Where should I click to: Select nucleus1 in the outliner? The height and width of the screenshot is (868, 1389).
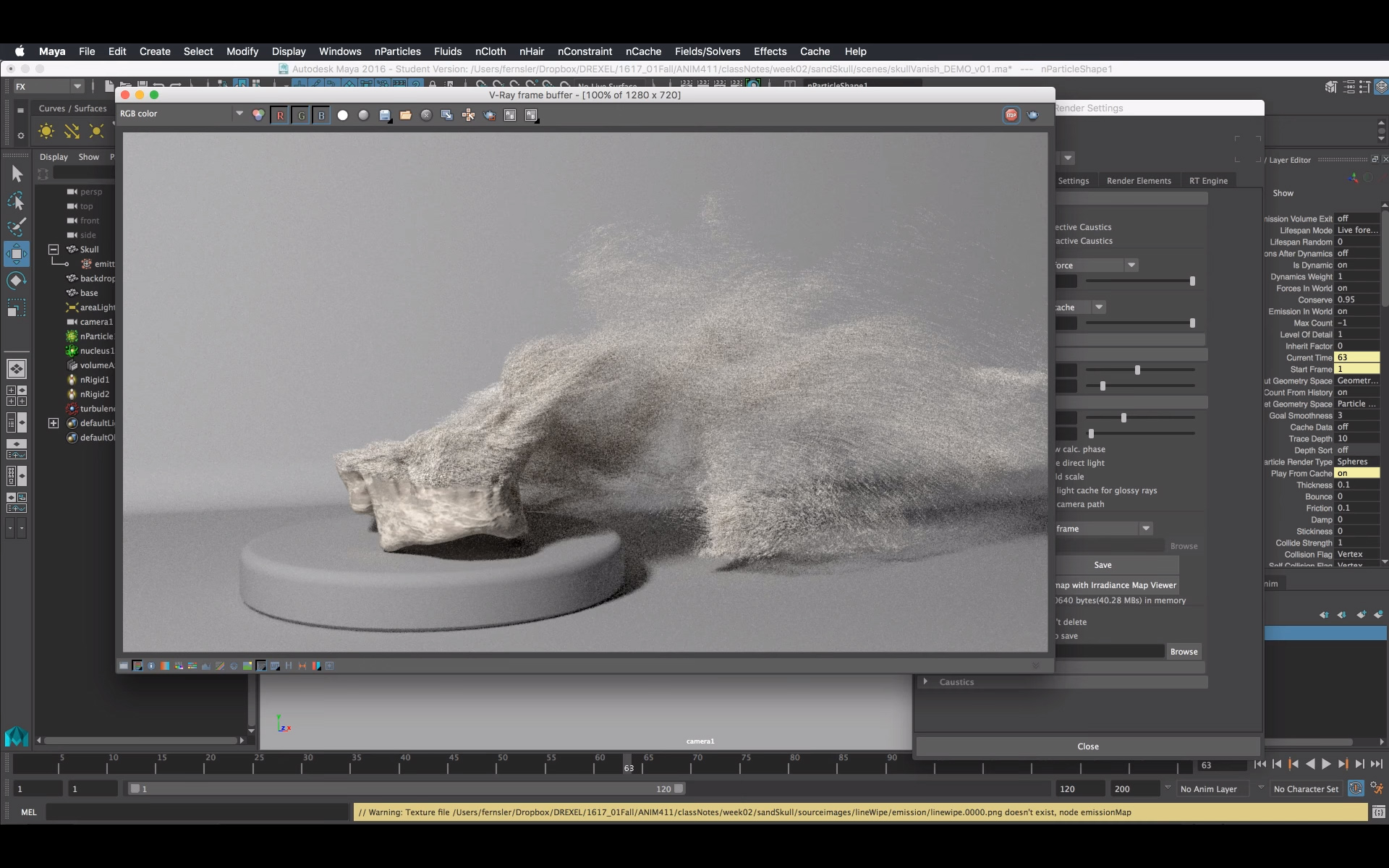(97, 351)
